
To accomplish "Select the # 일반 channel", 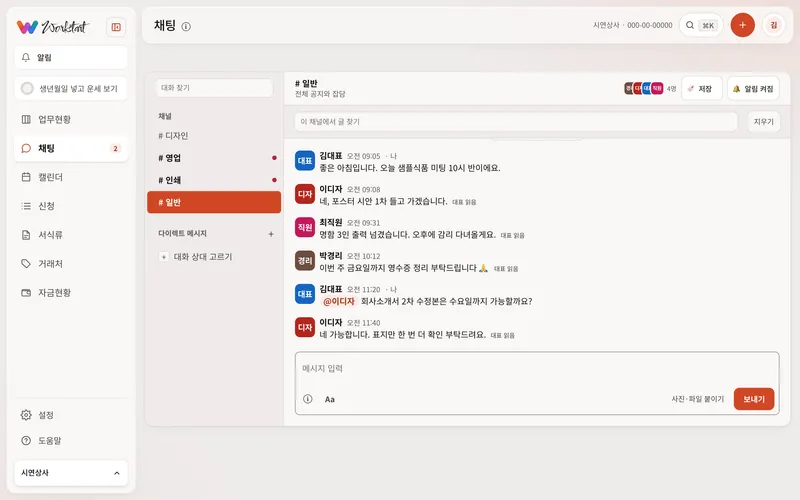I will point(214,202).
